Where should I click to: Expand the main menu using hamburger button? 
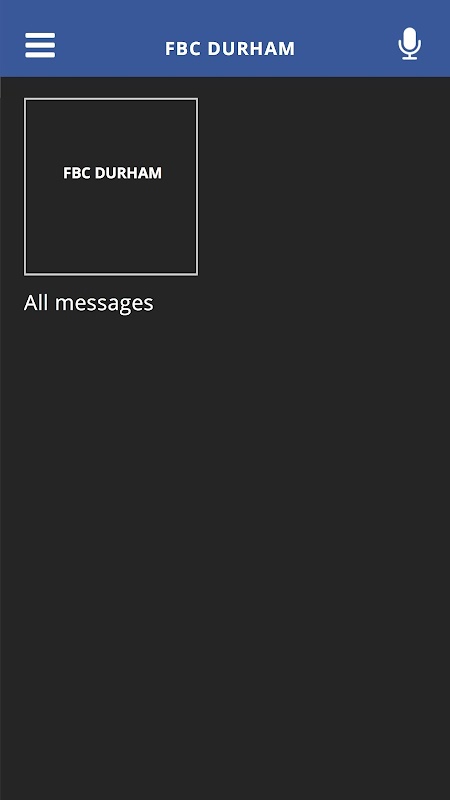[40, 45]
